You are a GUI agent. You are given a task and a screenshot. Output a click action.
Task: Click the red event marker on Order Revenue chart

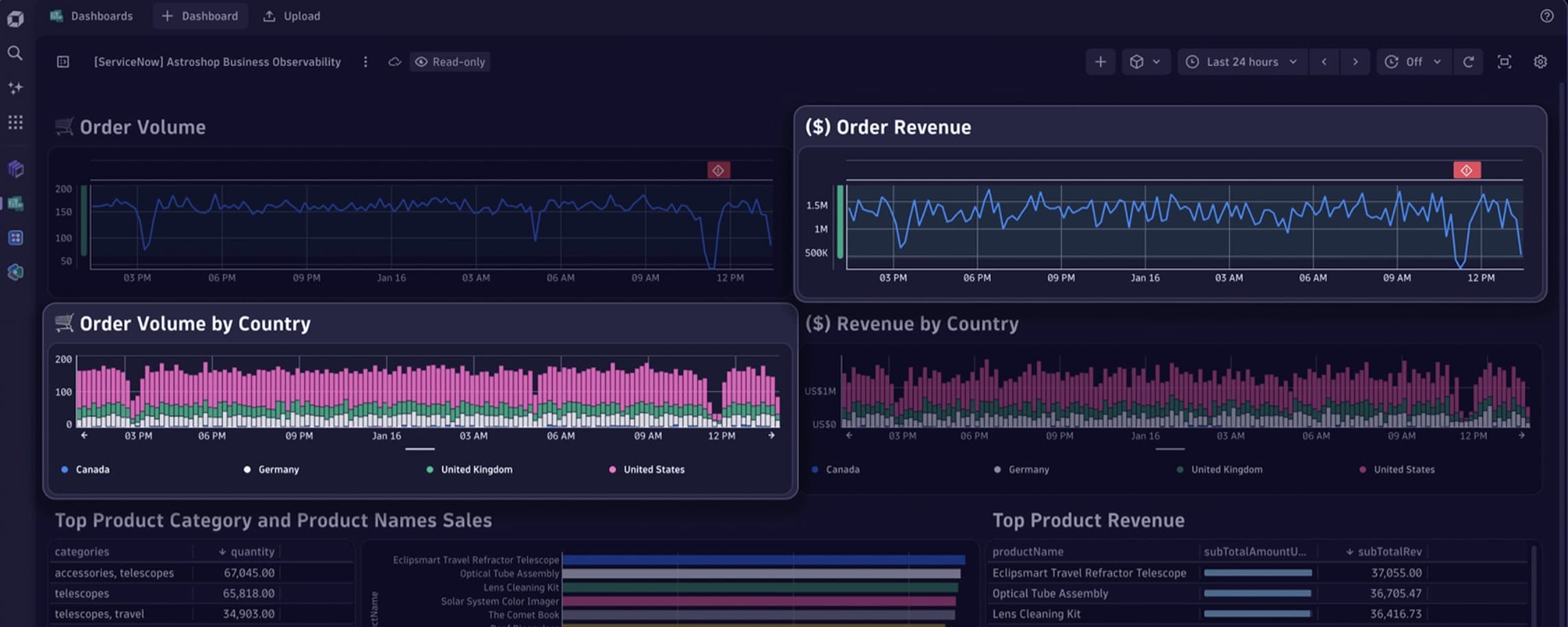click(x=1467, y=170)
